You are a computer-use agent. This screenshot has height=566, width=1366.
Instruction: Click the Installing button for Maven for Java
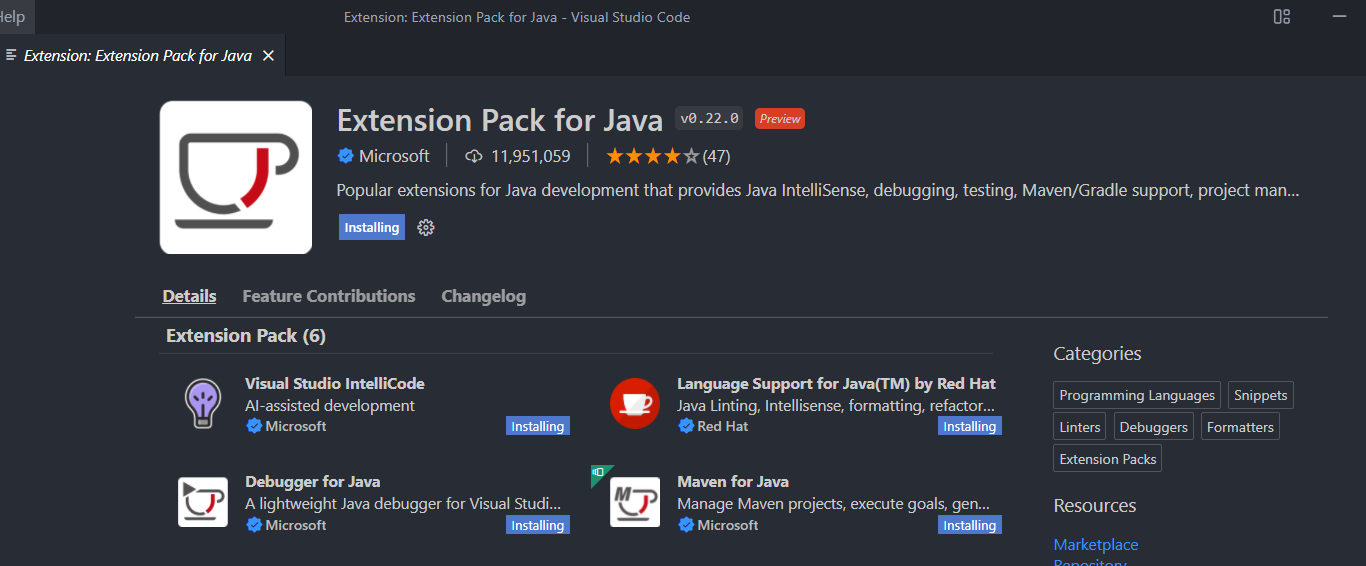pos(970,525)
